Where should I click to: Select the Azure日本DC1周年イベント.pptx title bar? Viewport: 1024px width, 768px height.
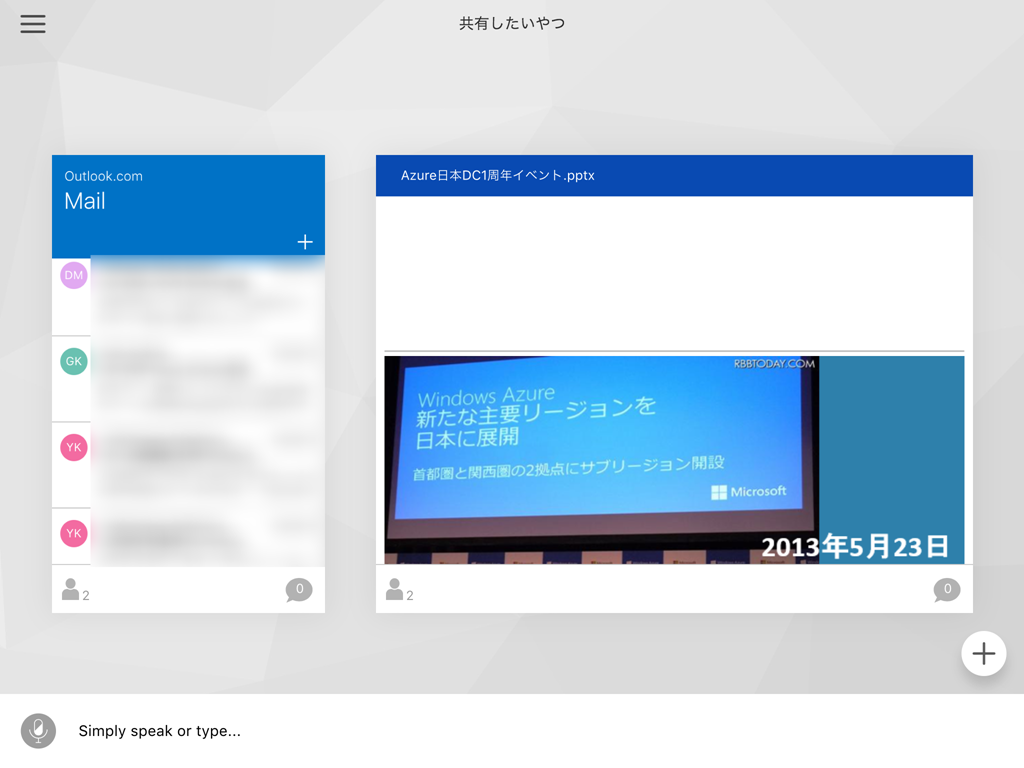pyautogui.click(x=674, y=175)
